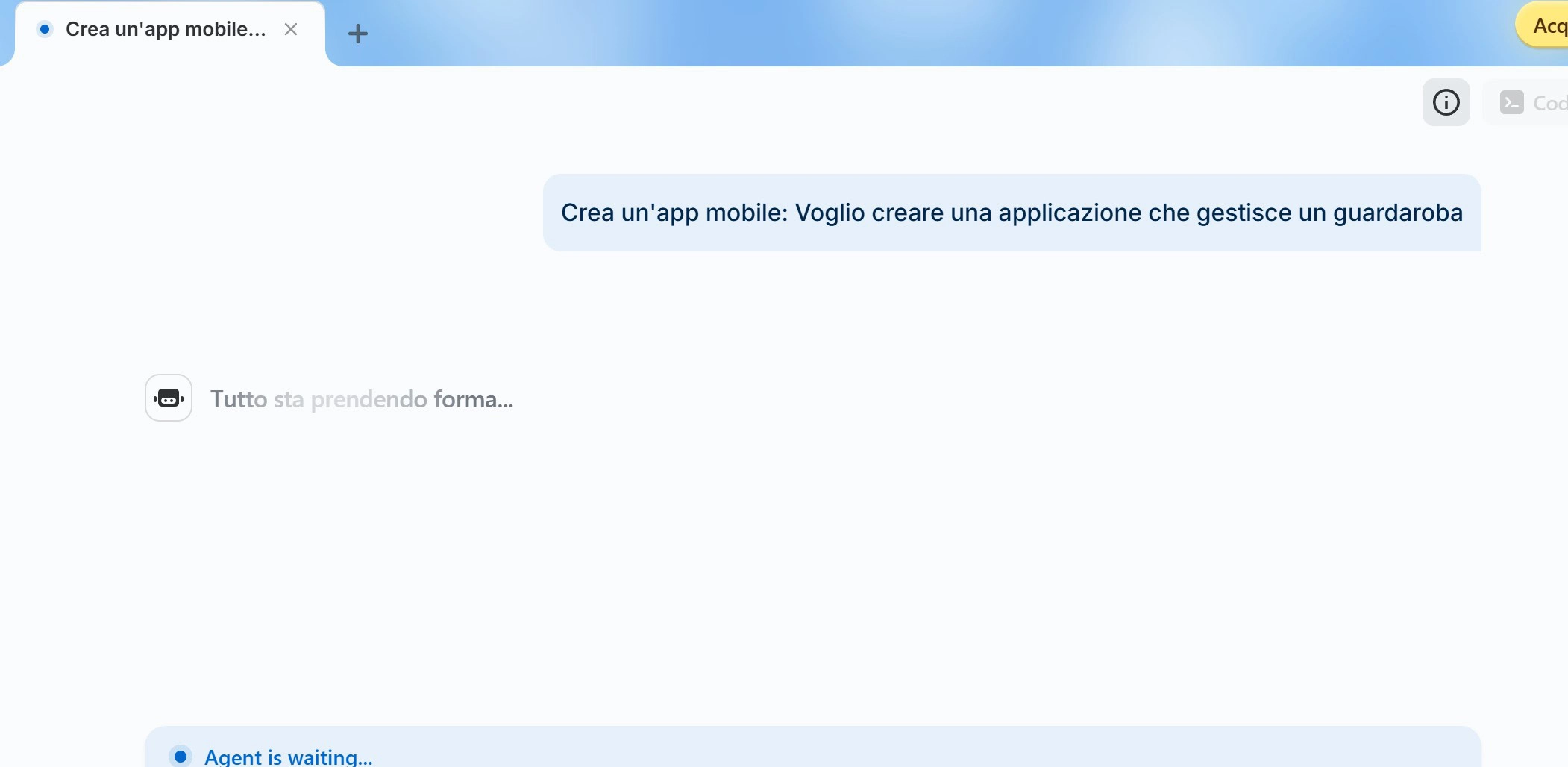
Task: Open the info panel icon
Action: 1446,102
